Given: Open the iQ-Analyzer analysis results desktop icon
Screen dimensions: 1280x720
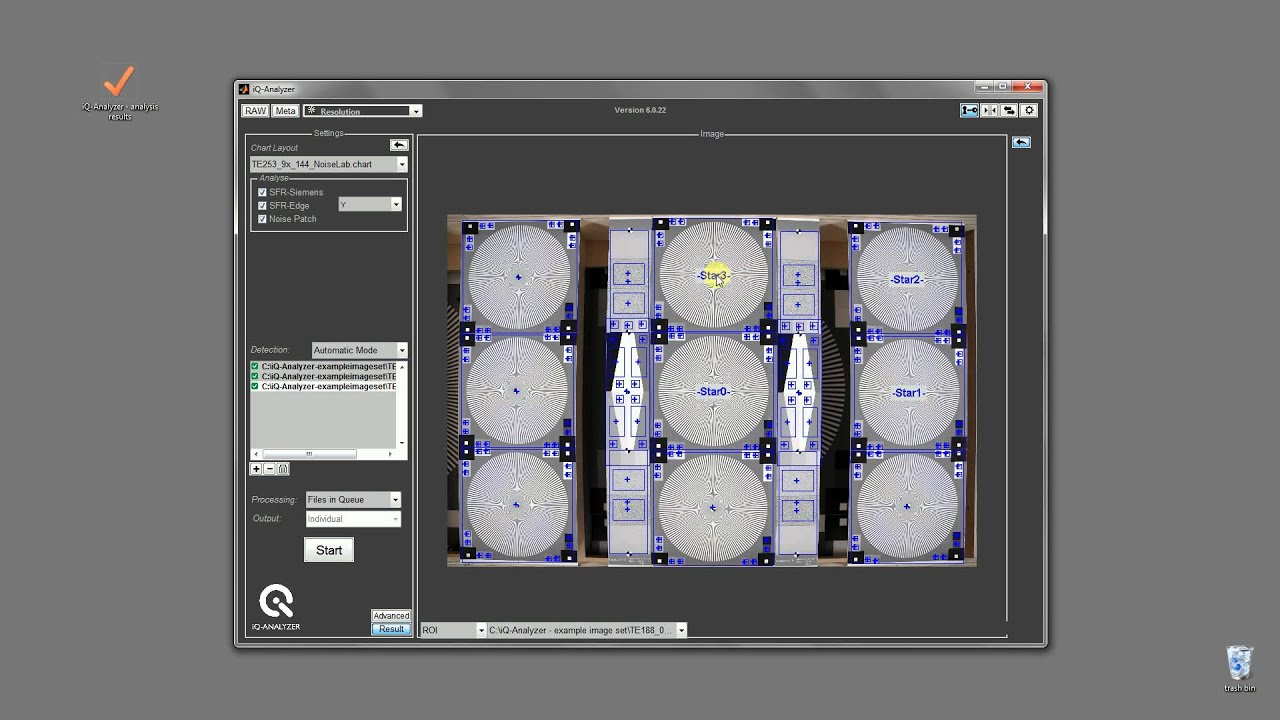Looking at the screenshot, I should coord(119,92).
